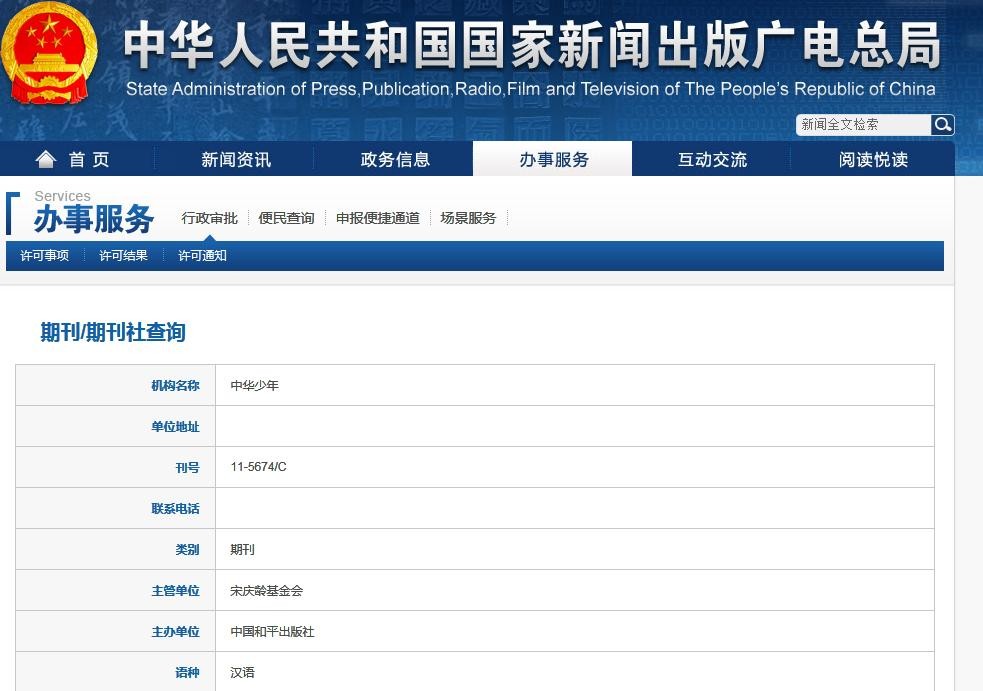The width and height of the screenshot is (983, 691).
Task: Click the 主办单位 field label
Action: tap(176, 632)
